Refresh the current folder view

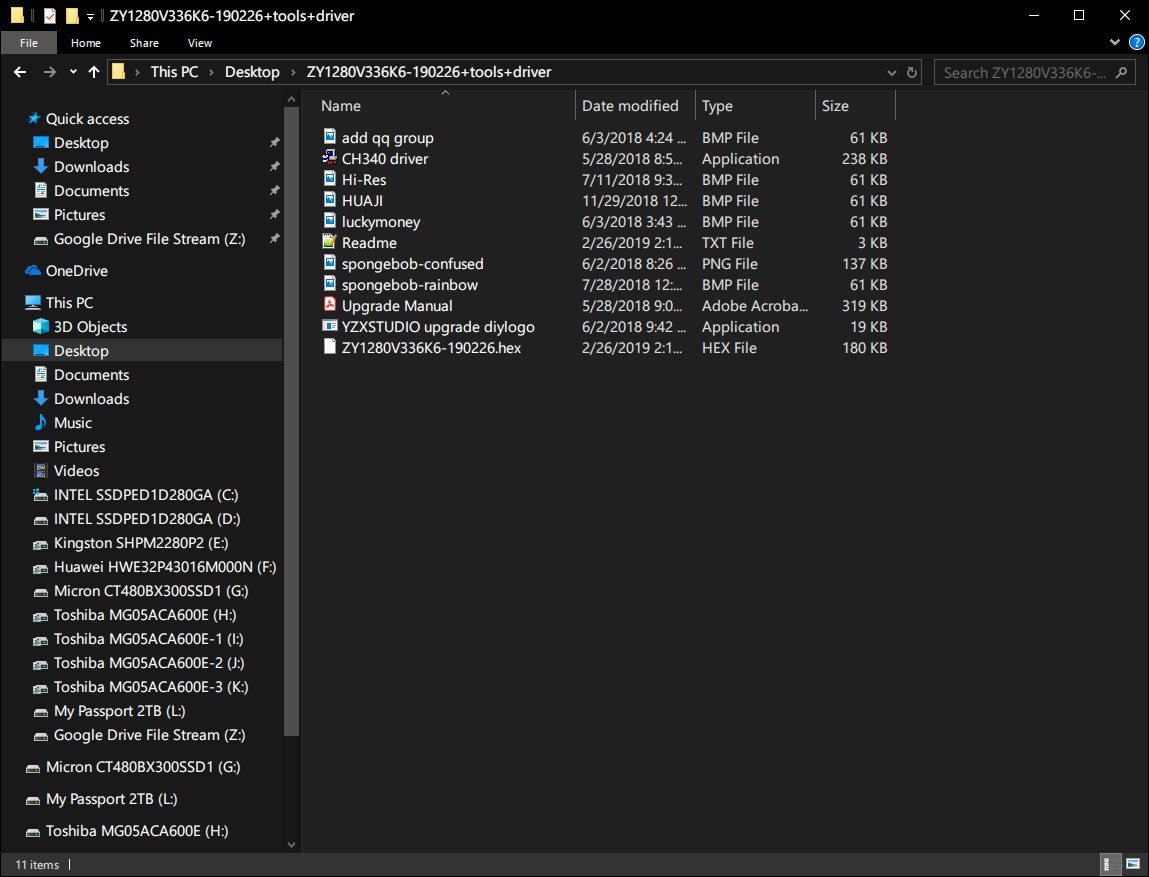[912, 72]
